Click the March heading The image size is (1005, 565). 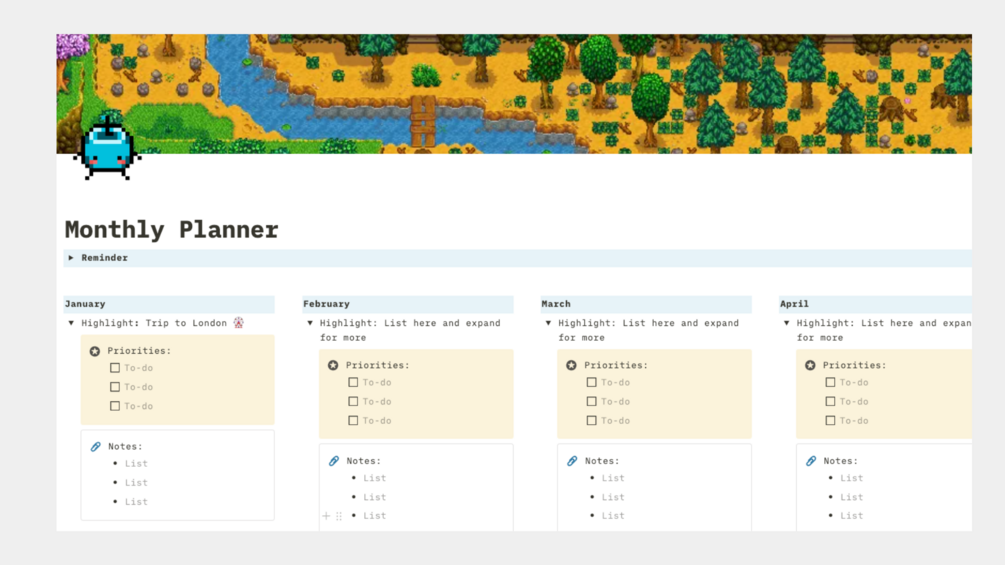tap(556, 304)
